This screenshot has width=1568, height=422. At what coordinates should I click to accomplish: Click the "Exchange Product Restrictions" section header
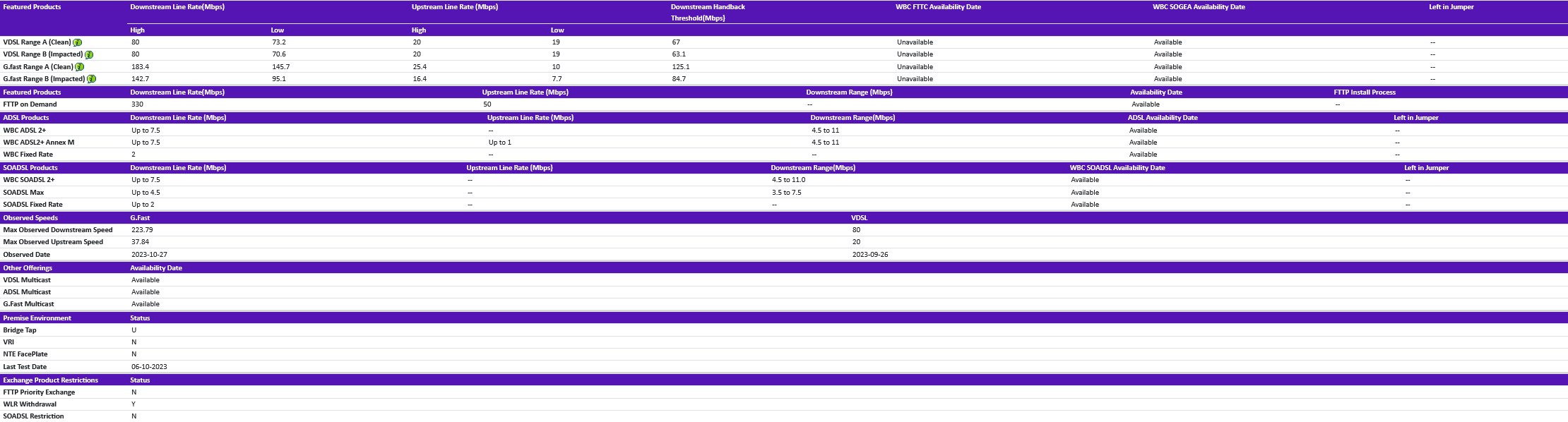click(50, 380)
